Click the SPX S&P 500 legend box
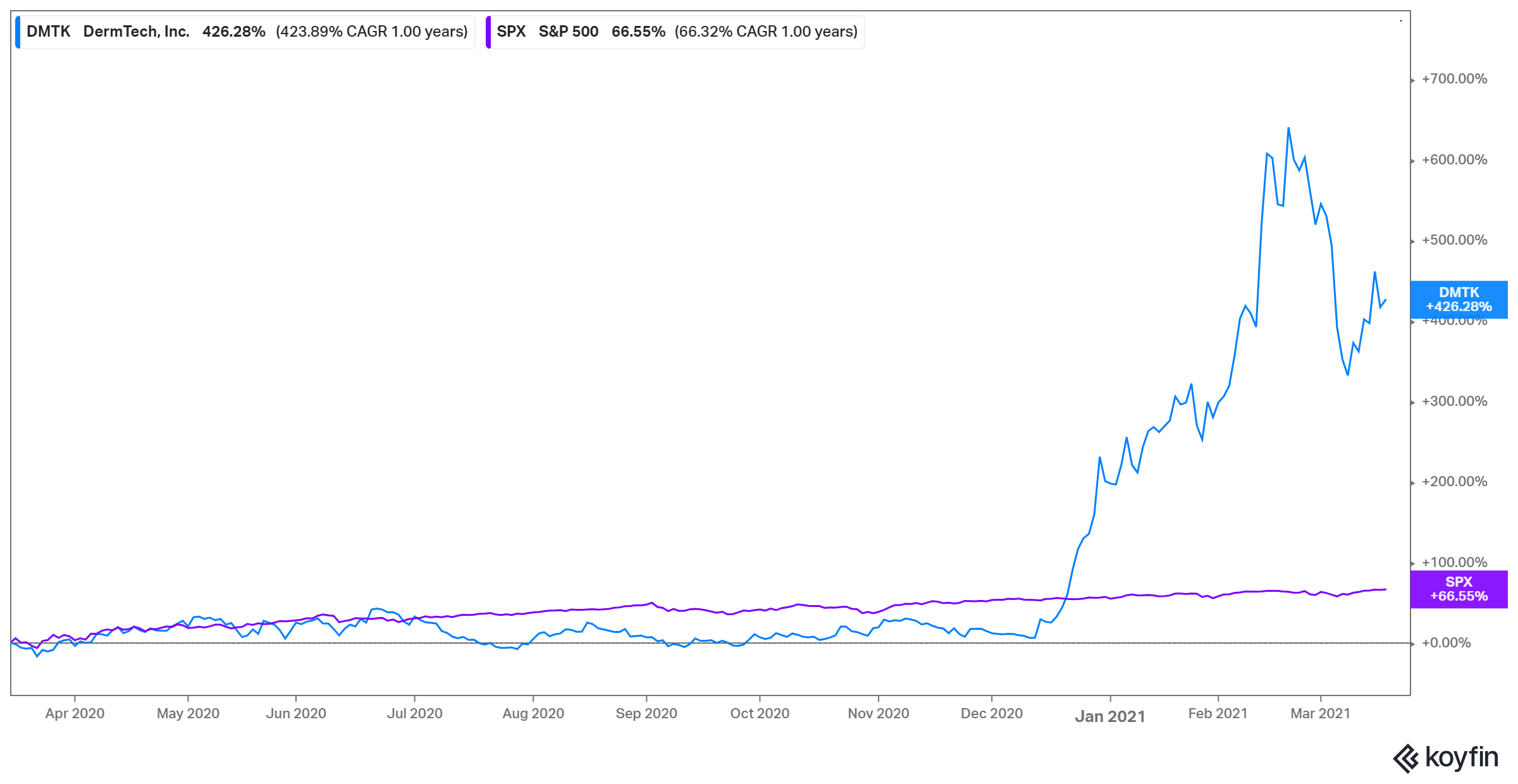This screenshot has width=1518, height=784. click(x=675, y=32)
